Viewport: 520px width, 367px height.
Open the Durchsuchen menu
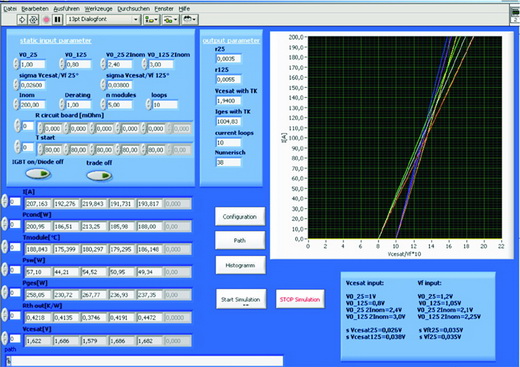[x=133, y=9]
